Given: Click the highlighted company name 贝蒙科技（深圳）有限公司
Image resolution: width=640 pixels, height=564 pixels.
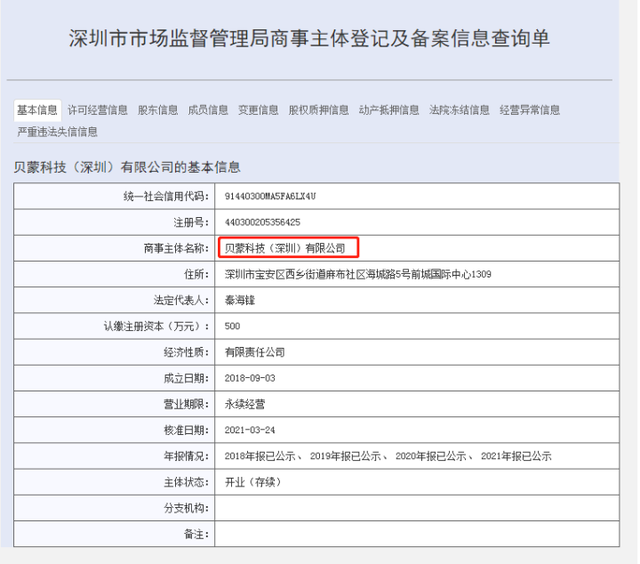Looking at the screenshot, I should click(287, 247).
